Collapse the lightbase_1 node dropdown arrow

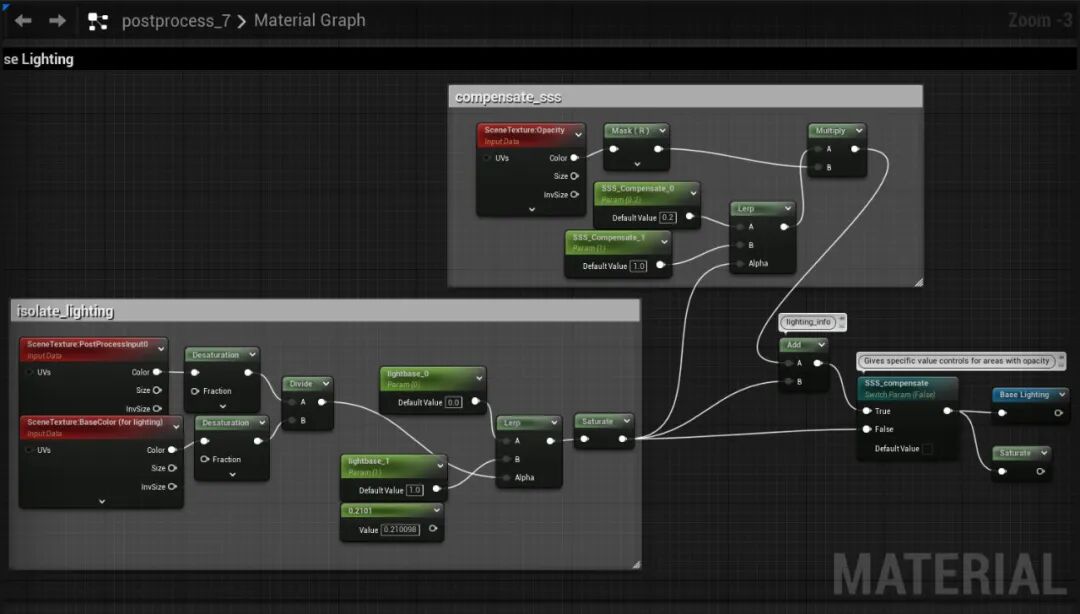[439, 466]
